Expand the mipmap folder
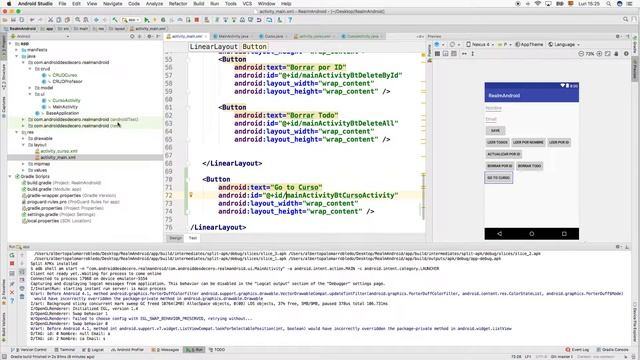The image size is (640, 360). pyautogui.click(x=23, y=164)
